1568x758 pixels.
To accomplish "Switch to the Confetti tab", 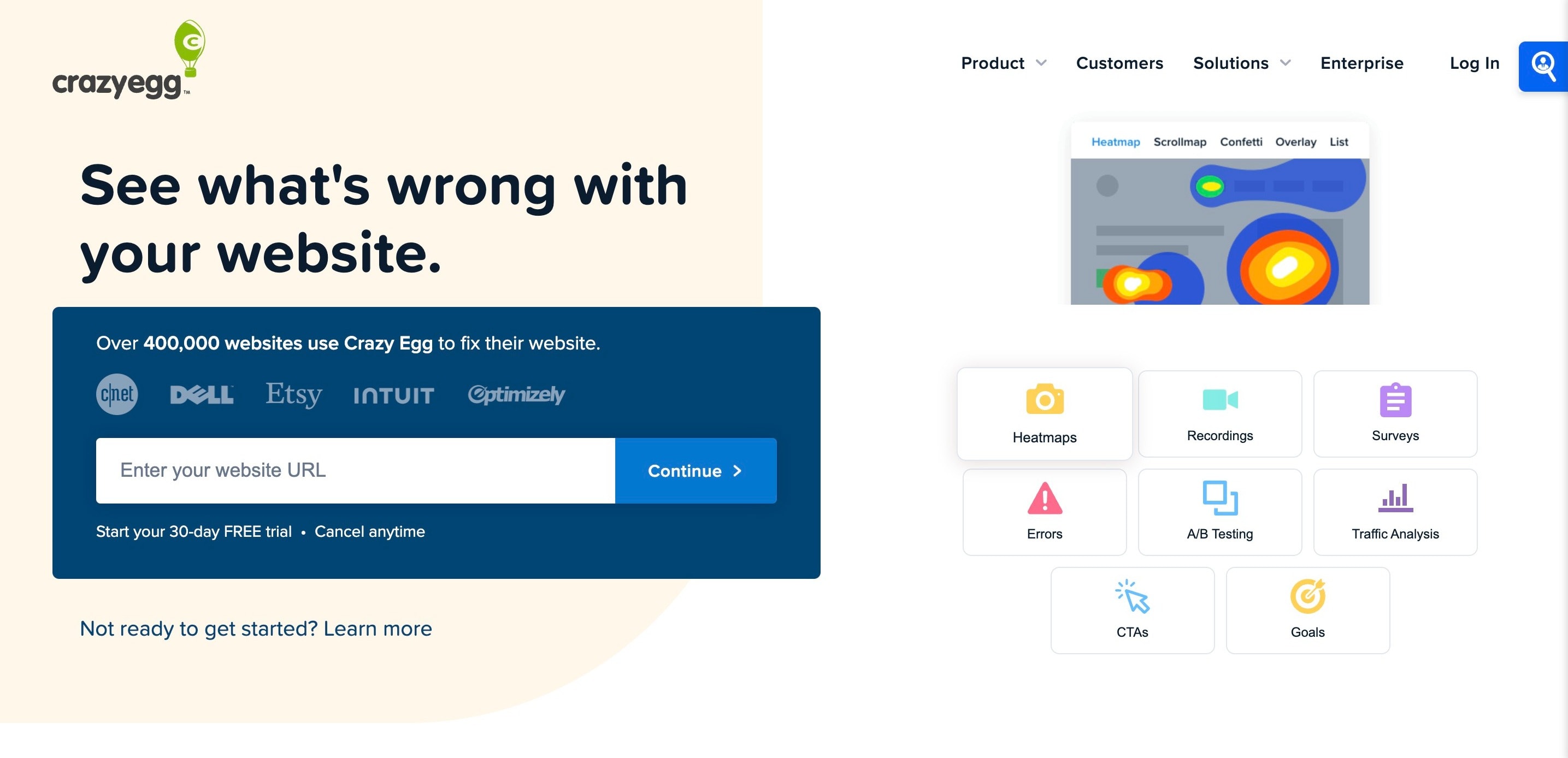I will point(1240,141).
